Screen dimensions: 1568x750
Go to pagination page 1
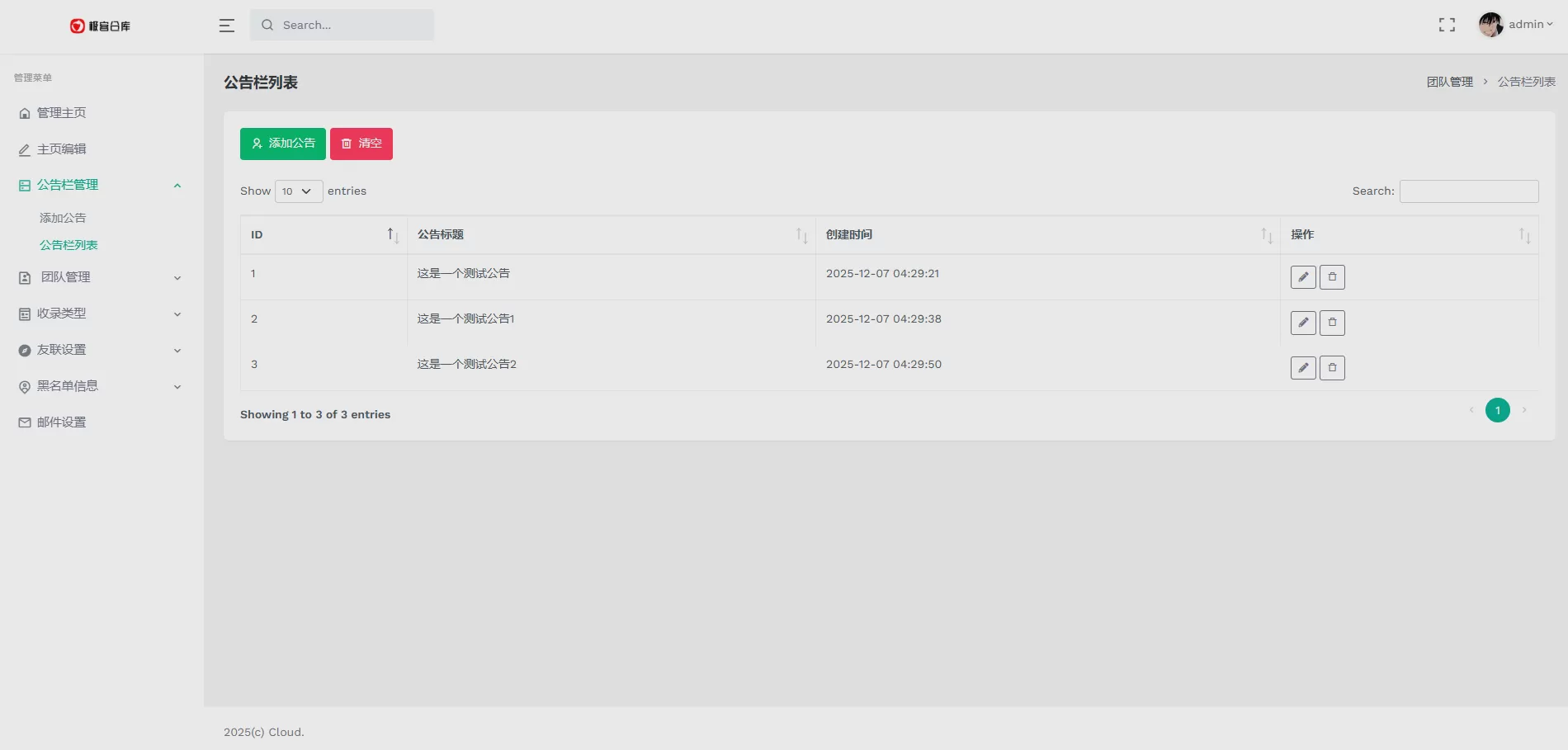tap(1497, 410)
